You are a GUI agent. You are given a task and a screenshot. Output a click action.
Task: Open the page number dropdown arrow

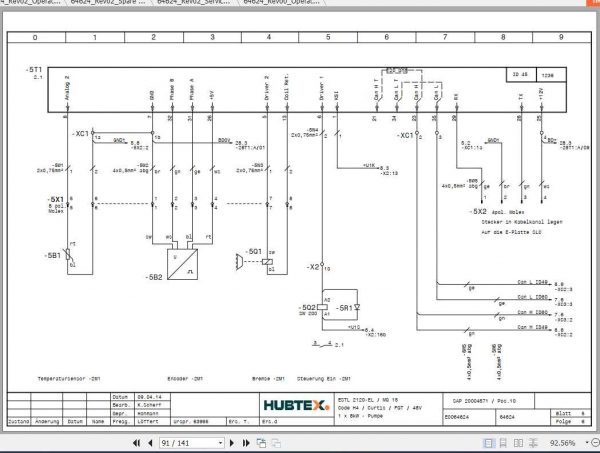[220, 443]
